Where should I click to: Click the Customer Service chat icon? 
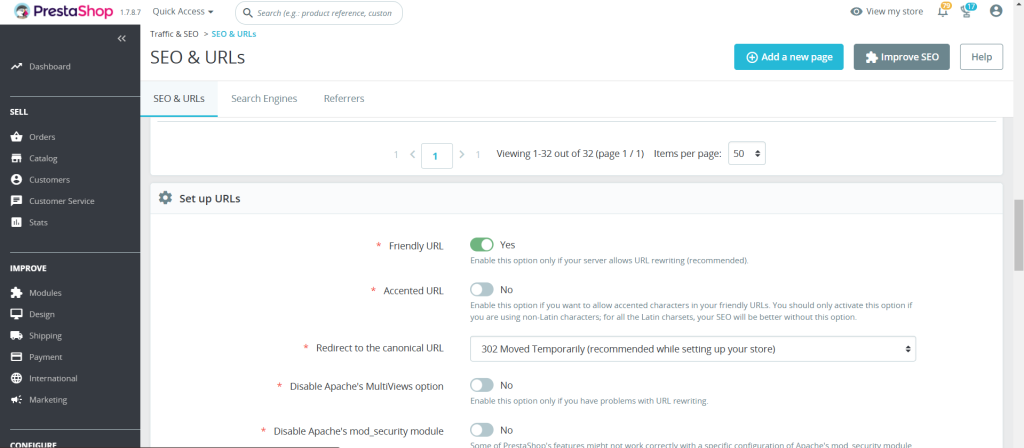16,201
